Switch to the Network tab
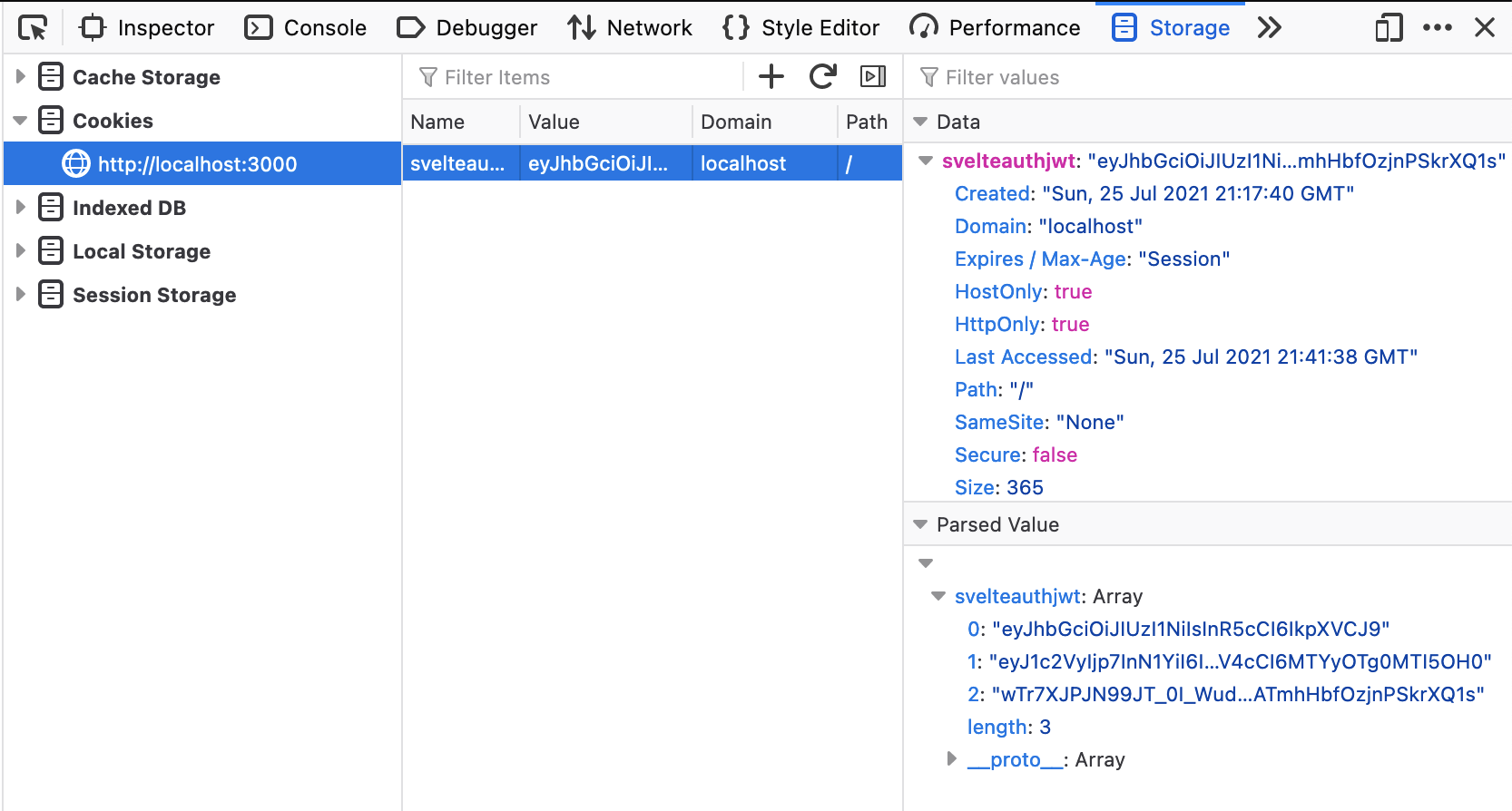Viewport: 1512px width, 811px height. (x=630, y=28)
